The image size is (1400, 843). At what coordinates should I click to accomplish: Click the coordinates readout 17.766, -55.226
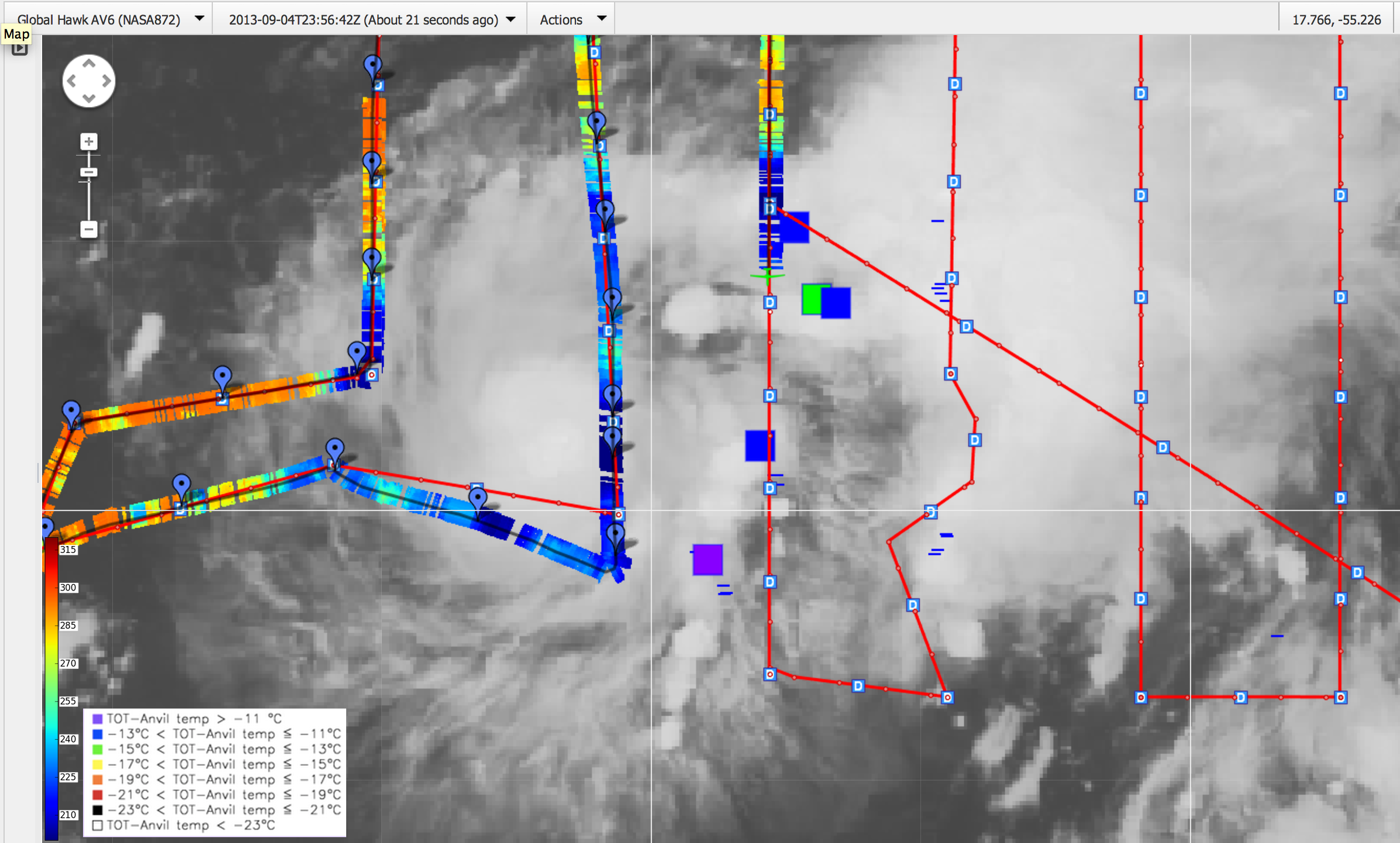(1336, 19)
